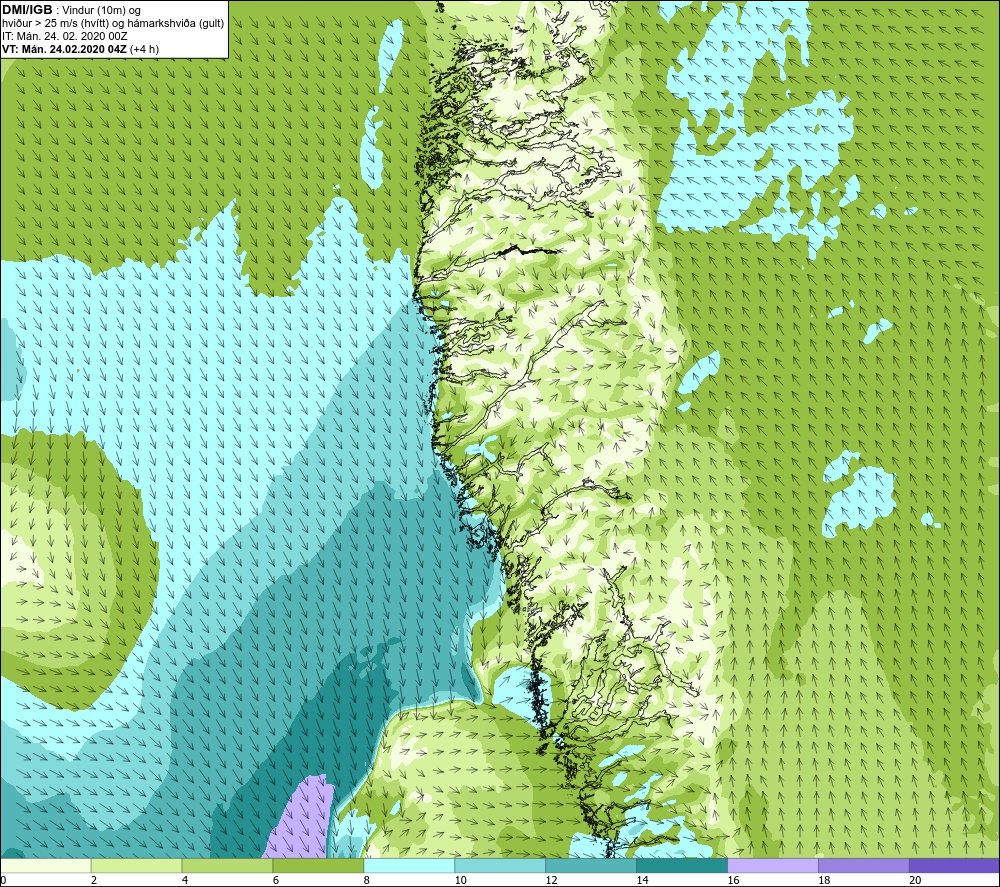Select the 8–10 m/s light cyan swatch
The height and width of the screenshot is (887, 1000).
coord(409,865)
